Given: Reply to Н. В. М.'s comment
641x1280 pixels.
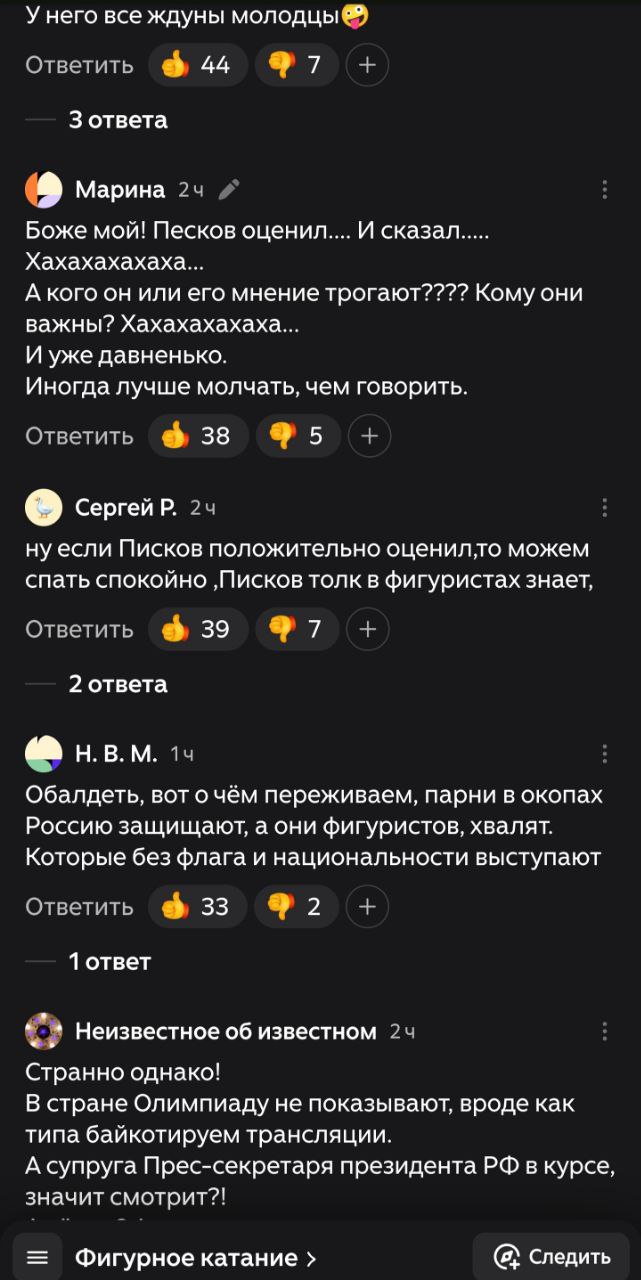Looking at the screenshot, I should point(79,907).
